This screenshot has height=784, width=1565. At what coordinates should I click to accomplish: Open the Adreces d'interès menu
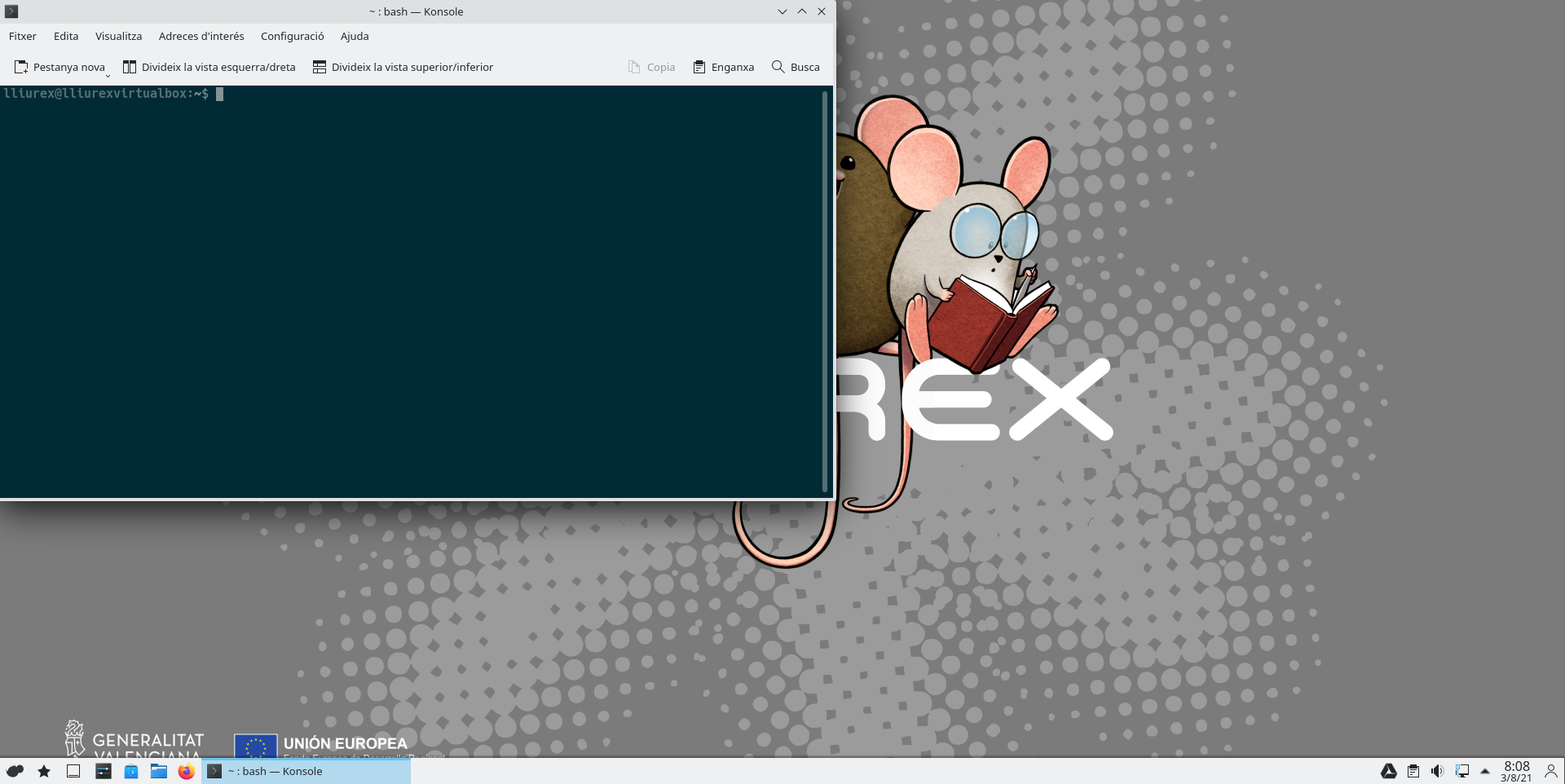201,36
